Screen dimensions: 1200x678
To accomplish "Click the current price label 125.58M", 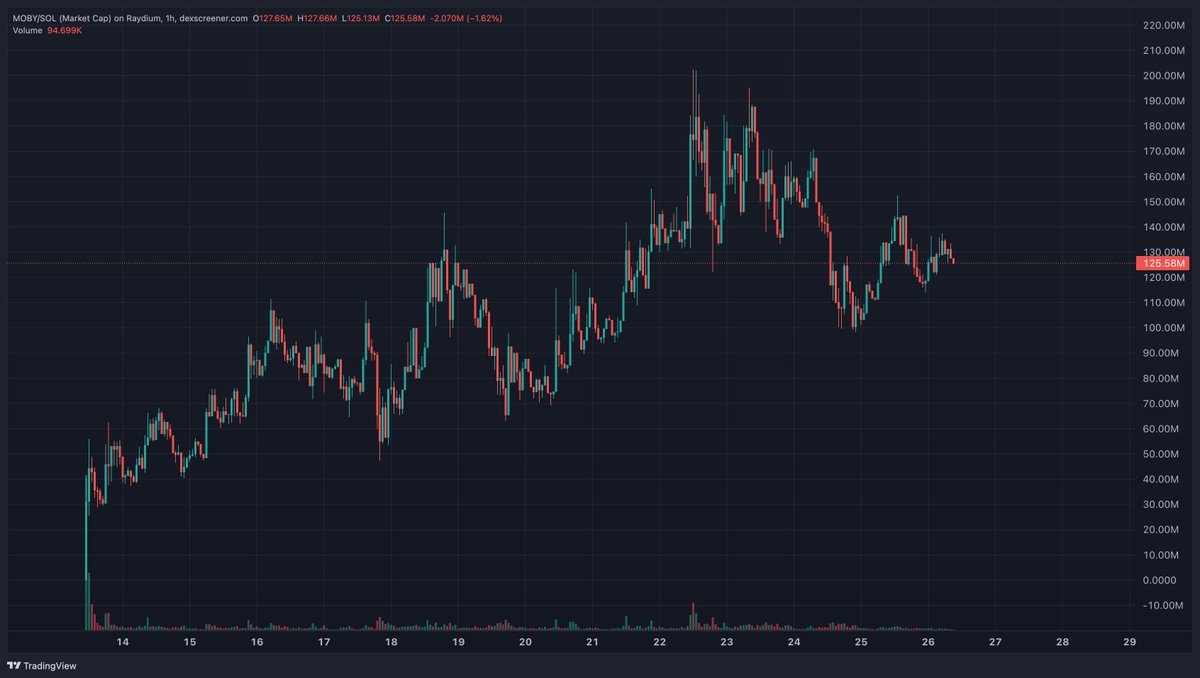I will (1162, 263).
